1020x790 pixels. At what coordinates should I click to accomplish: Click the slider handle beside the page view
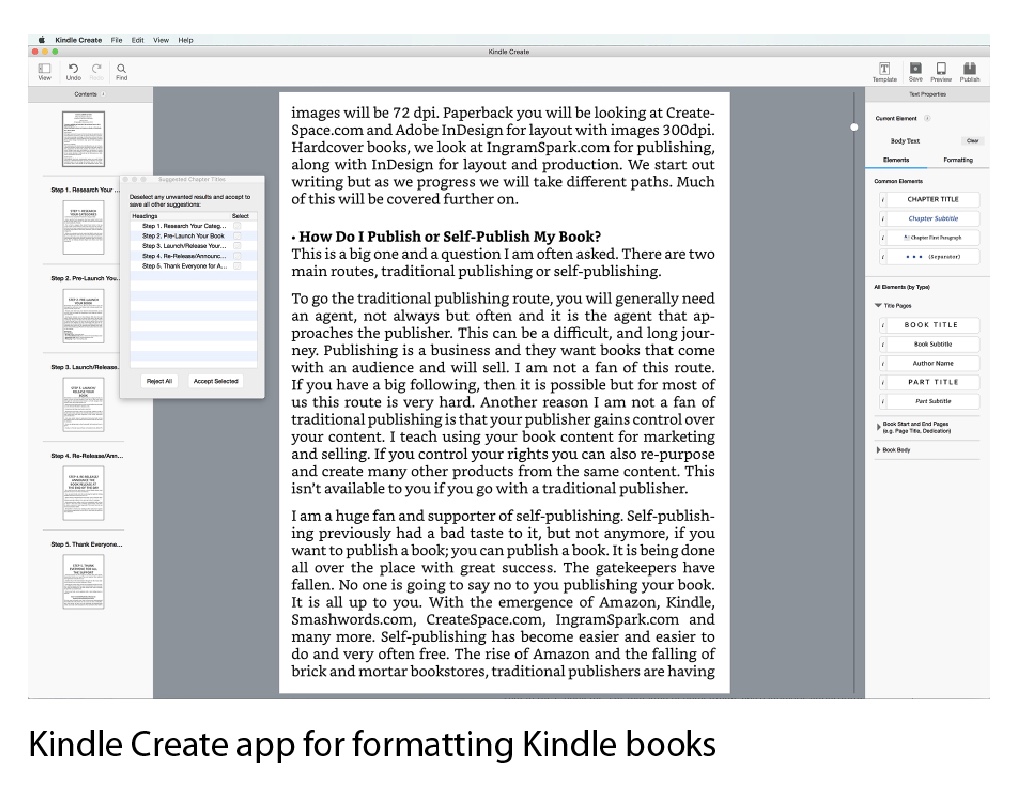pos(854,127)
